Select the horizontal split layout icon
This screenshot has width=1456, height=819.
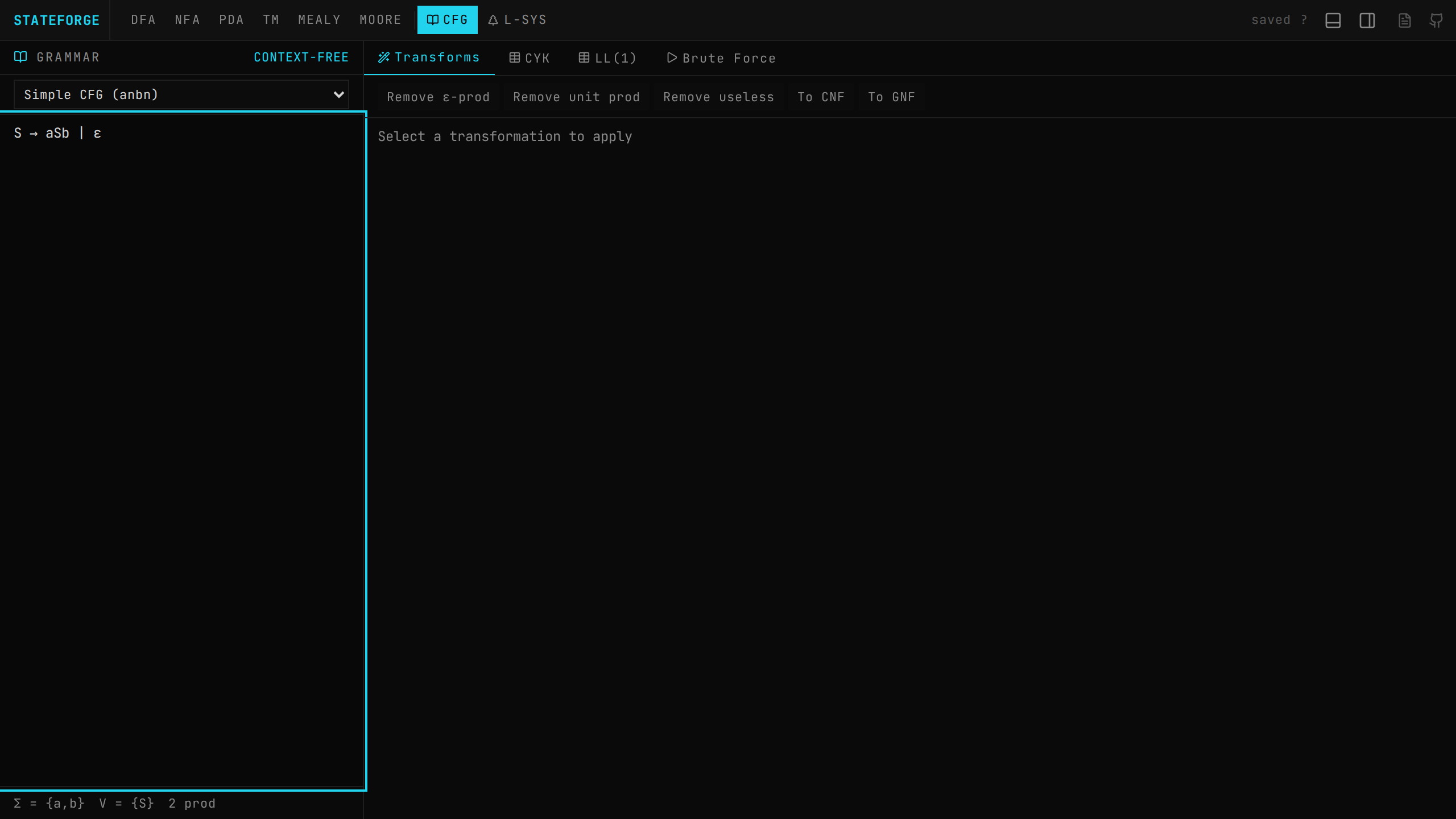(x=1333, y=20)
